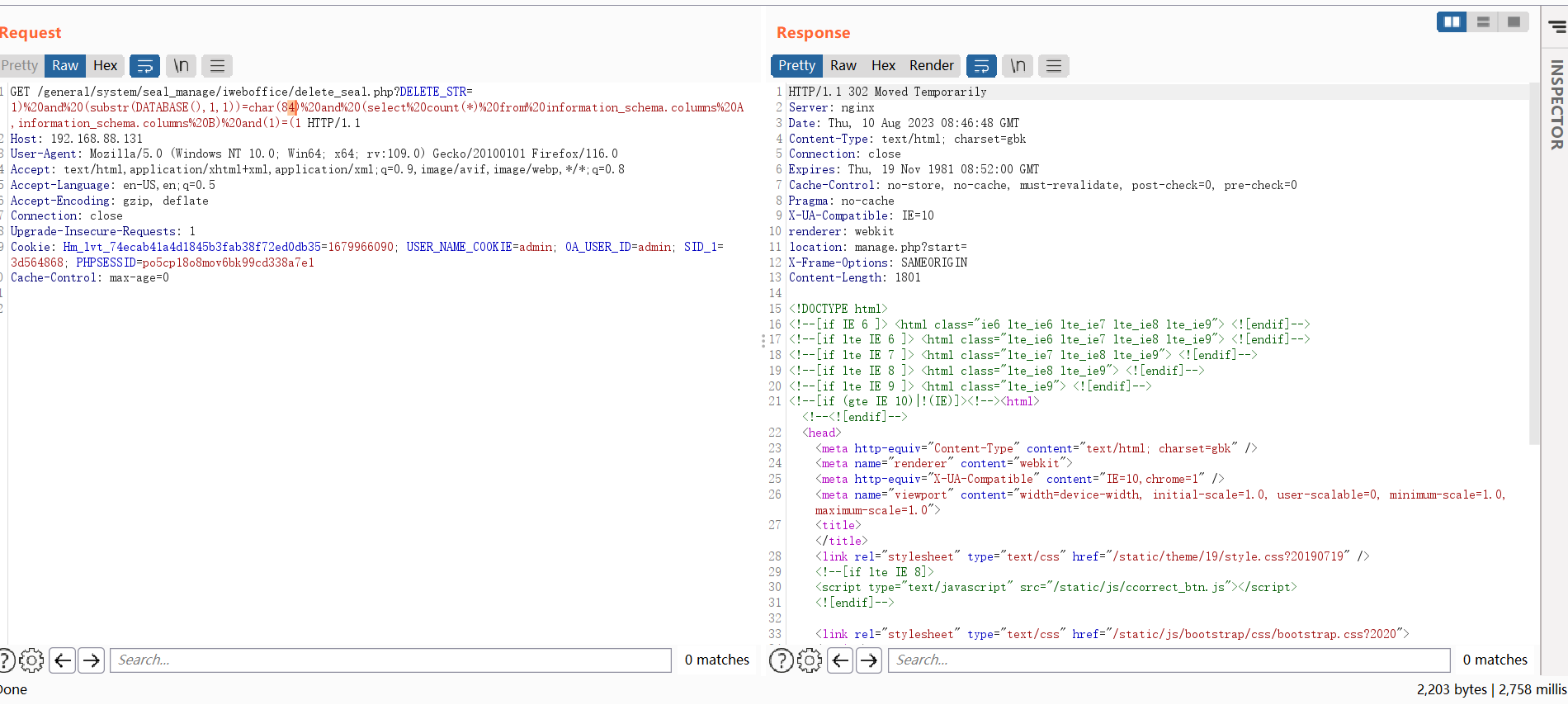Click the Response vertical scrollbar

1534,264
